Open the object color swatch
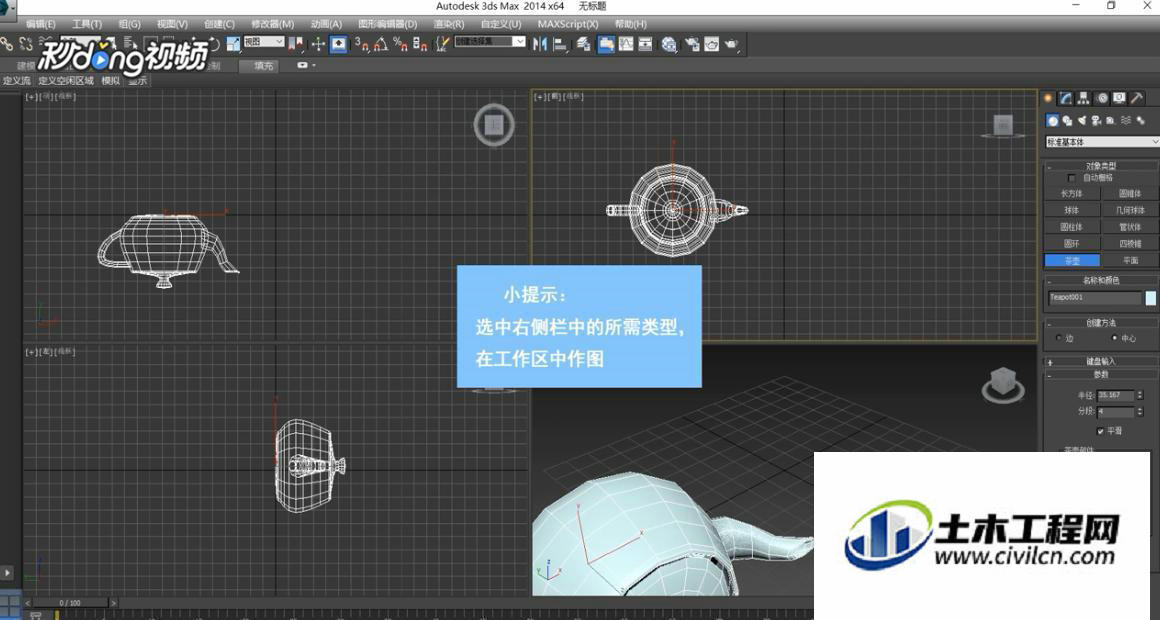Image resolution: width=1160 pixels, height=620 pixels. [1150, 297]
